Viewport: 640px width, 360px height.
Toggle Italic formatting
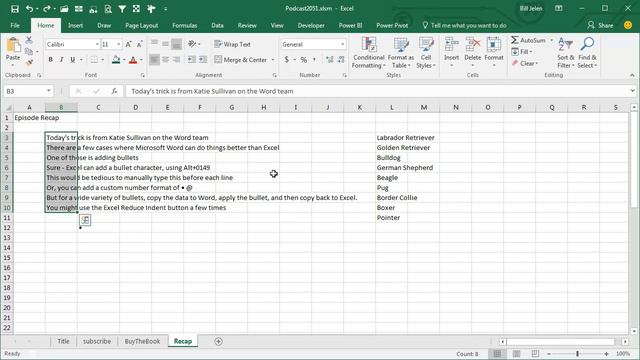(61, 60)
